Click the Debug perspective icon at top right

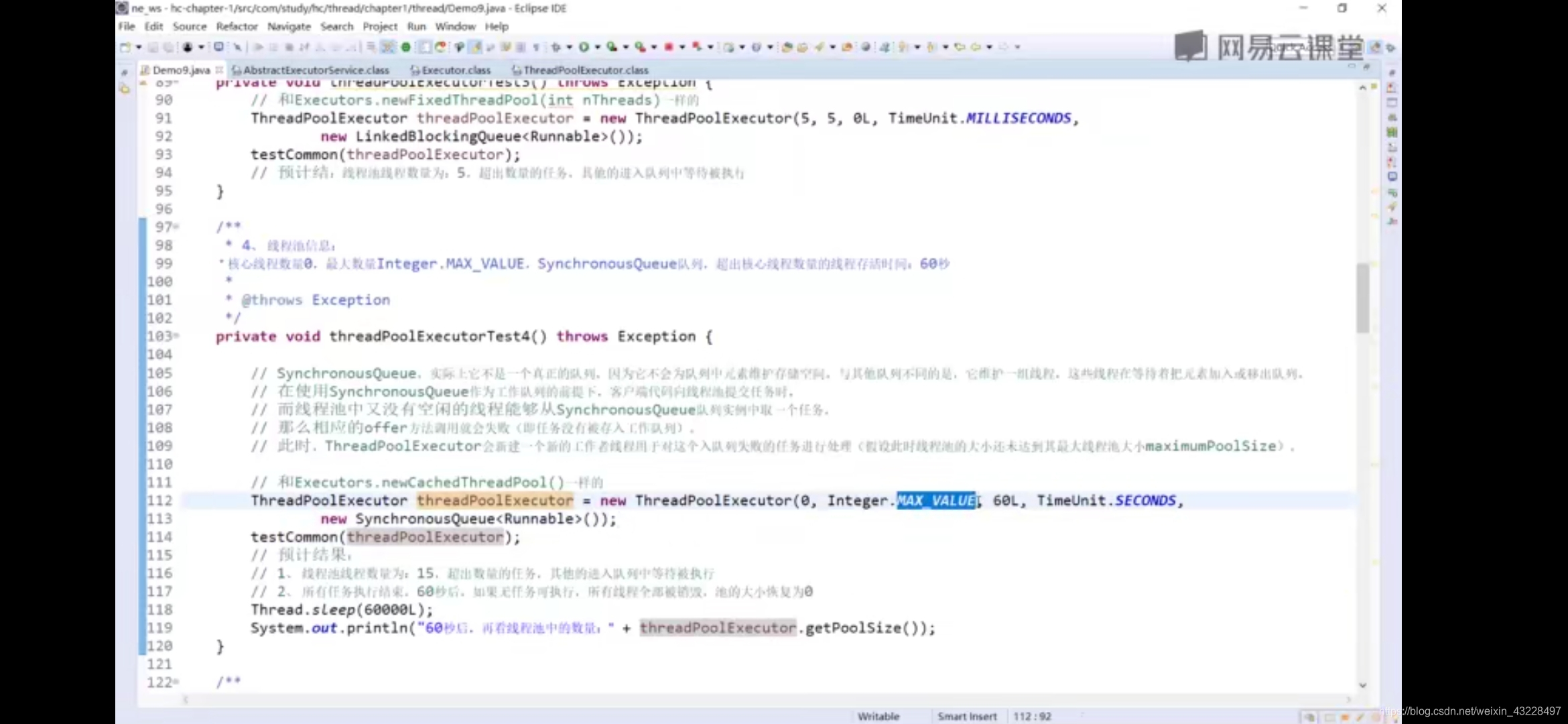1390,48
